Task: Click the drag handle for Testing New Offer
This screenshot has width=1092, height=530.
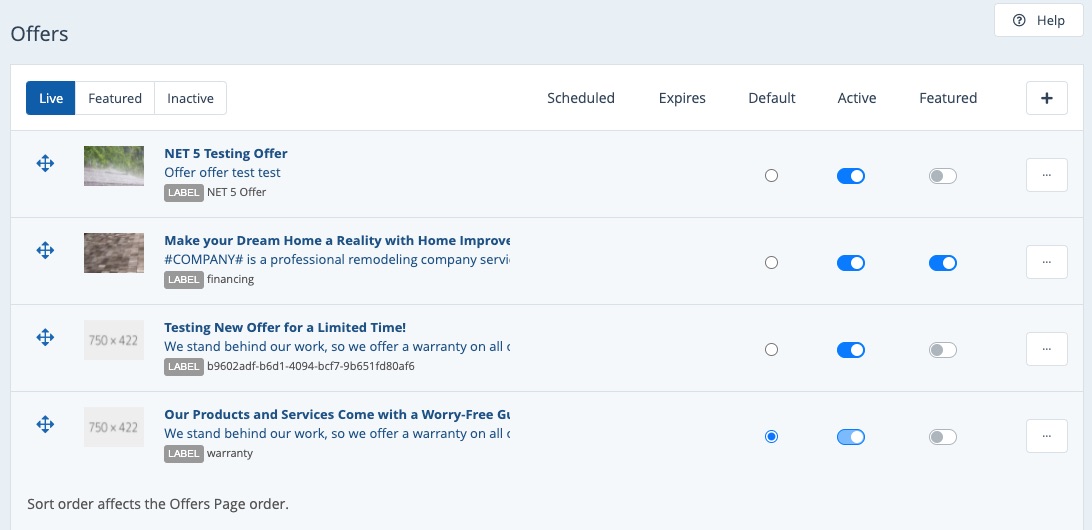Action: 45,337
